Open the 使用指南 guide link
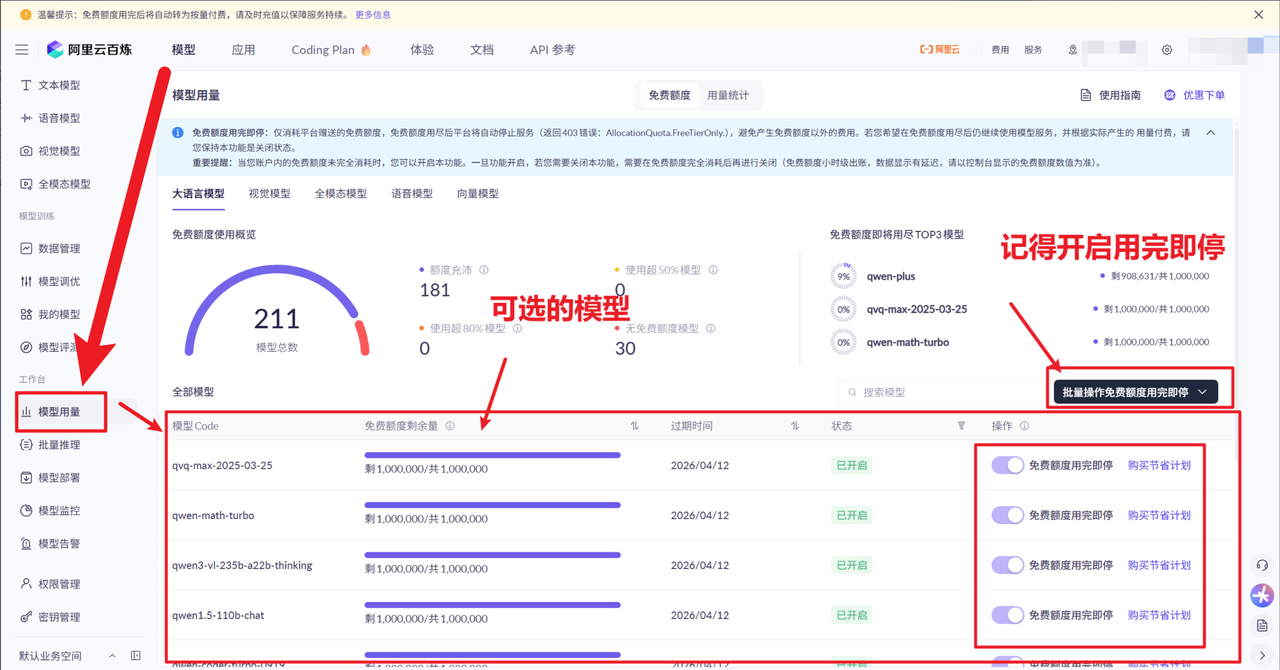 point(1110,95)
